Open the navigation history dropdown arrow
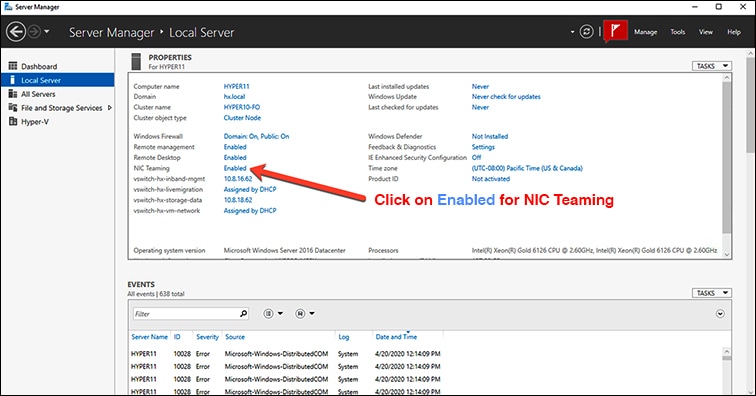 [47, 32]
